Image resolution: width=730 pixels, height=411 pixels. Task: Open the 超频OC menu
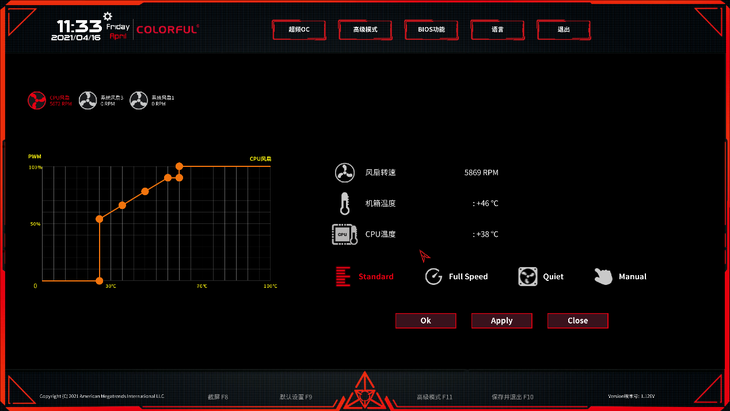[x=299, y=30]
